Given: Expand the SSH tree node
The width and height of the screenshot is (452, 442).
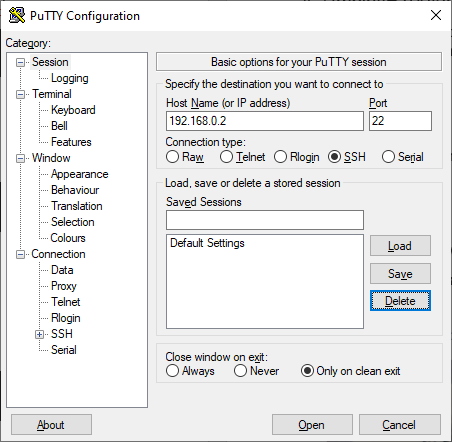Looking at the screenshot, I should tap(40, 334).
